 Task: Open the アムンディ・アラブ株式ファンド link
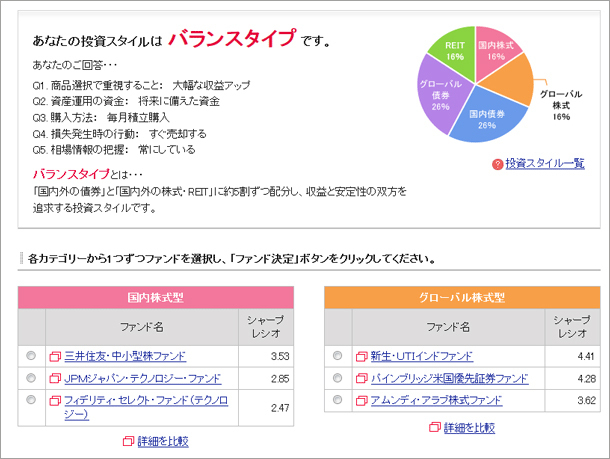pos(436,400)
